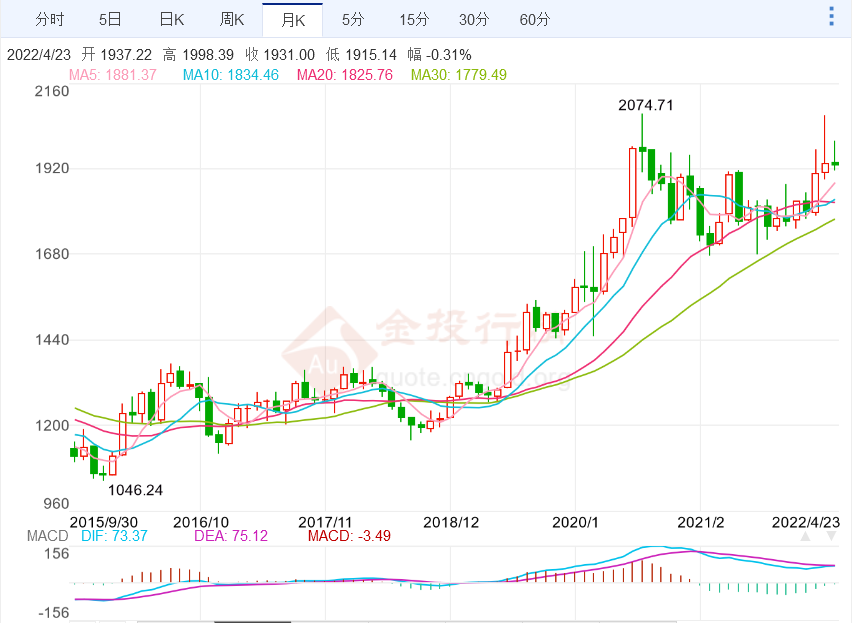Image resolution: width=852 pixels, height=623 pixels.
Task: Open the 30分 chart view
Action: [474, 19]
